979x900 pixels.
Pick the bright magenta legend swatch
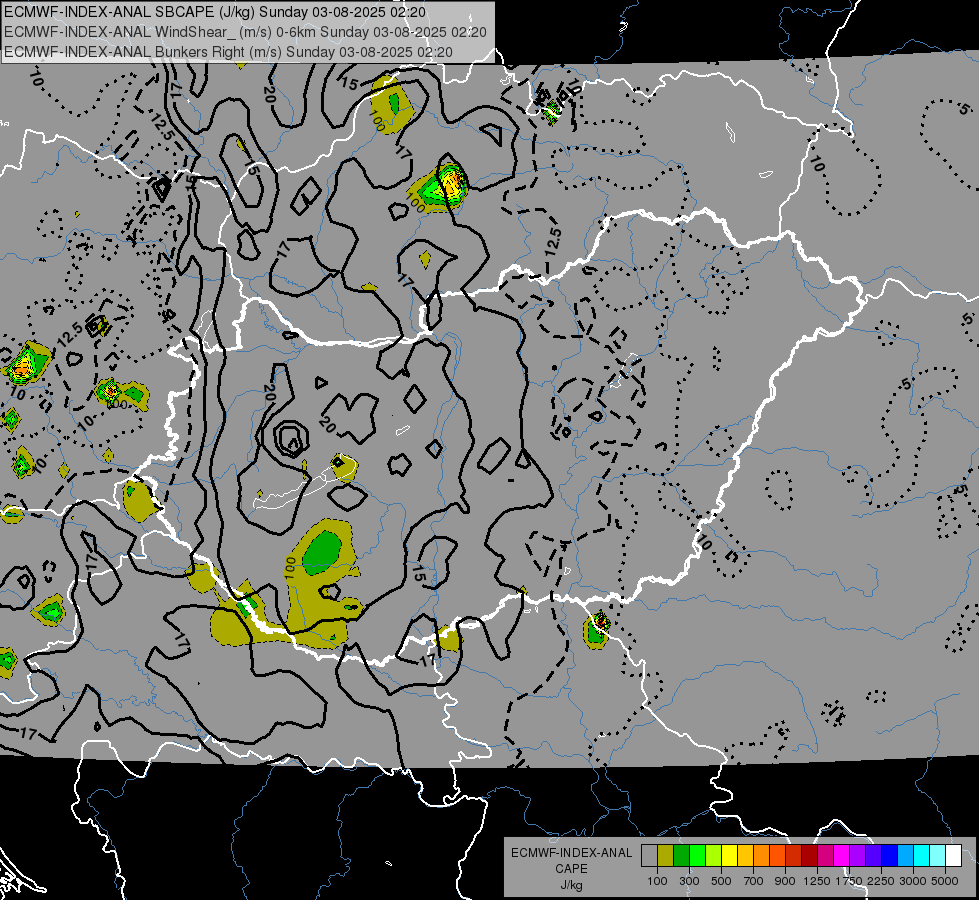click(x=842, y=856)
